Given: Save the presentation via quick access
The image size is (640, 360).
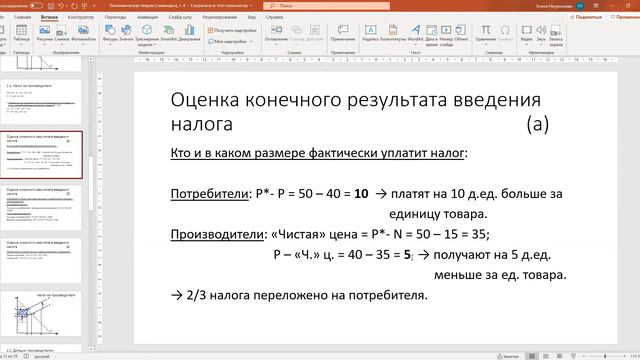Looking at the screenshot, I should tap(51, 6).
